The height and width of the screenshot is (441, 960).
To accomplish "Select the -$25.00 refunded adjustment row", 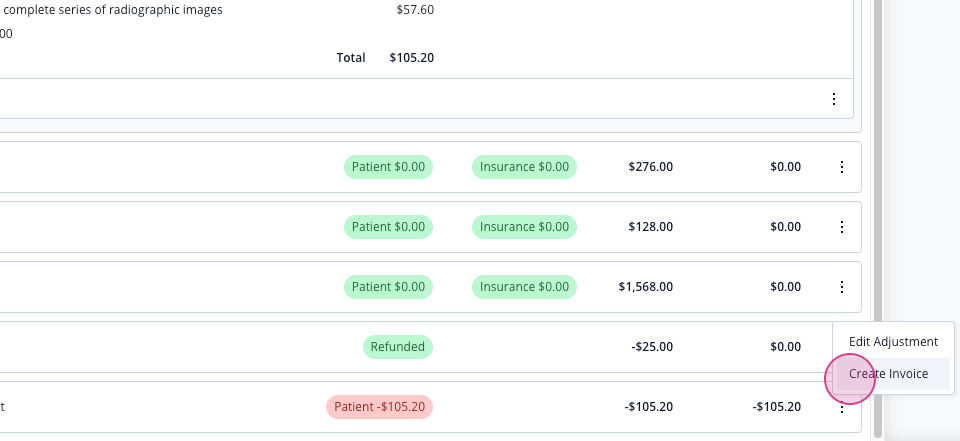I will (x=429, y=347).
